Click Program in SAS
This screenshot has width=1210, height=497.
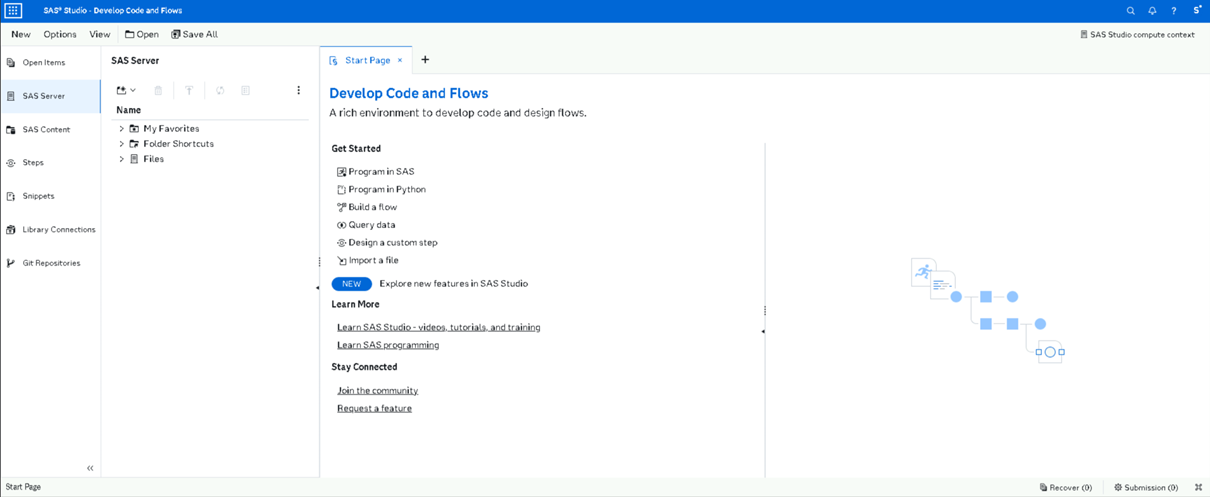point(375,172)
